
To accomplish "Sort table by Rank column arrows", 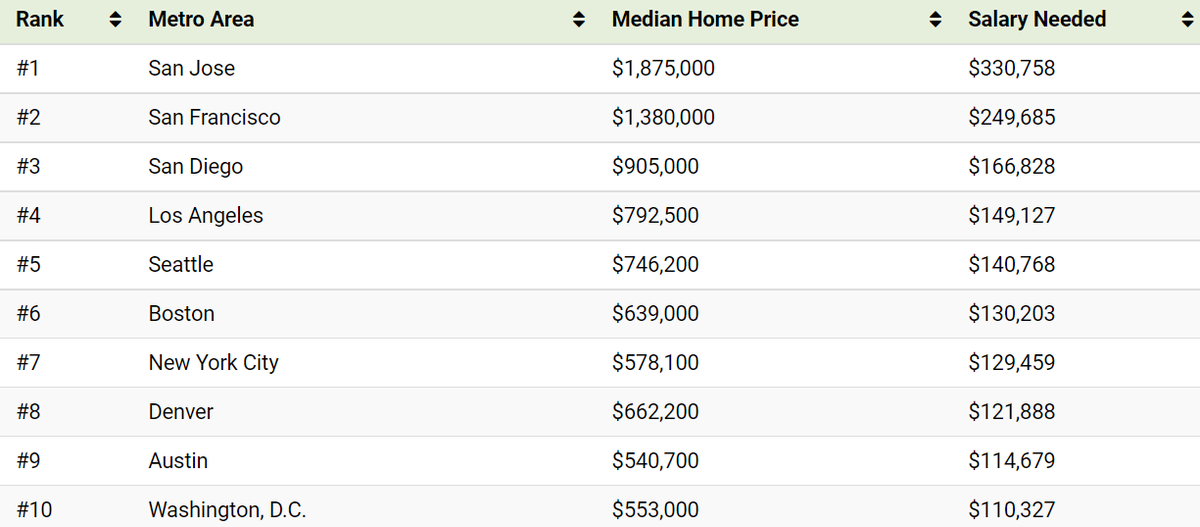I will [x=114, y=20].
